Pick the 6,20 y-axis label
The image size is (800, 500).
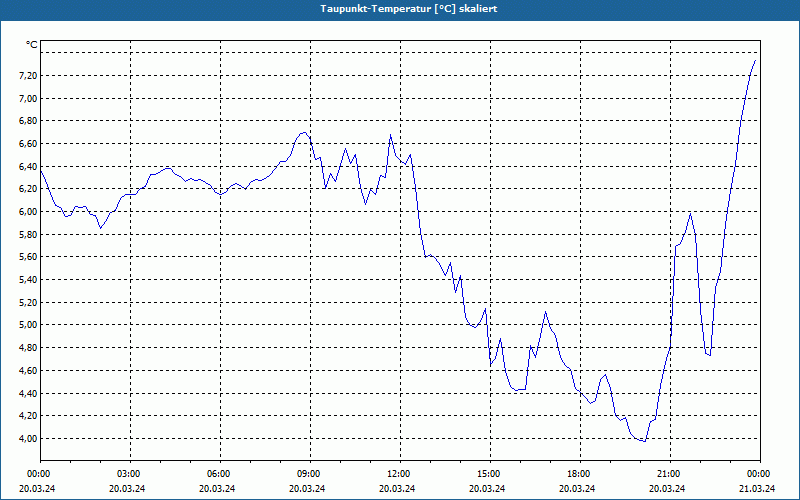tap(29, 189)
